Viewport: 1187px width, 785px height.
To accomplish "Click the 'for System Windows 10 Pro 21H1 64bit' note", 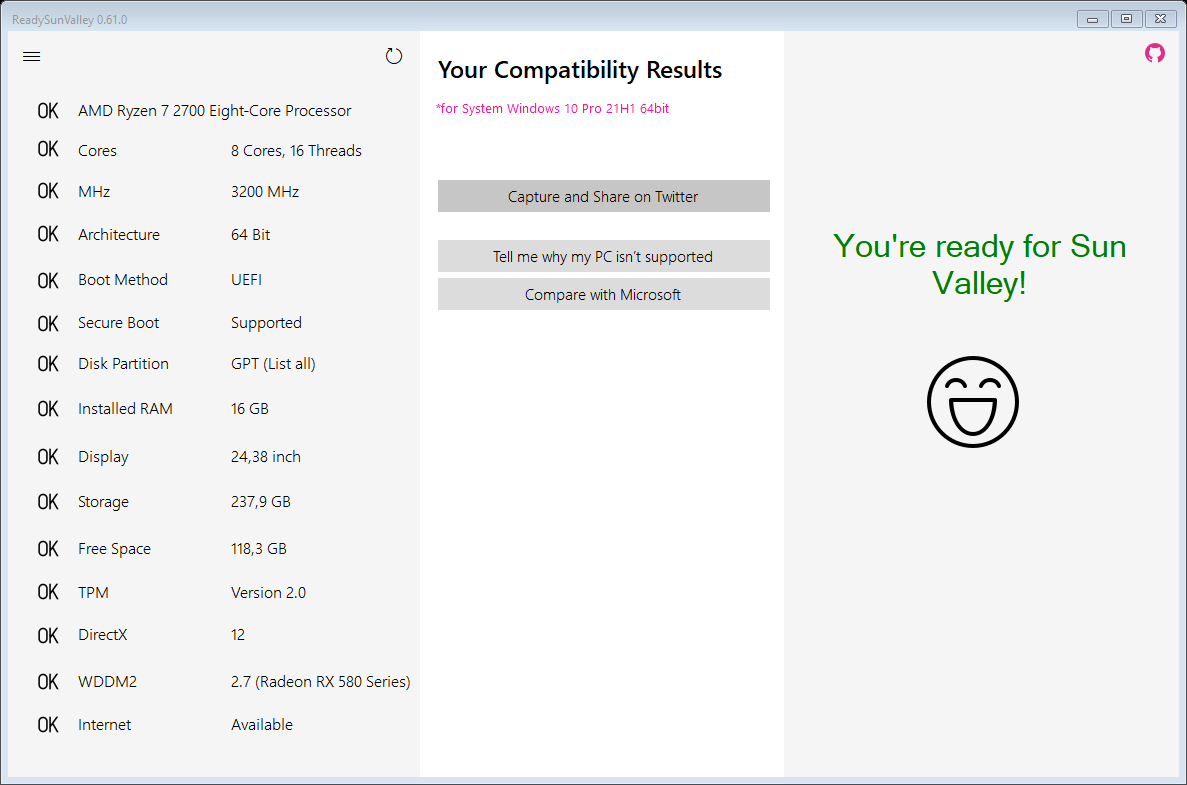I will (553, 108).
